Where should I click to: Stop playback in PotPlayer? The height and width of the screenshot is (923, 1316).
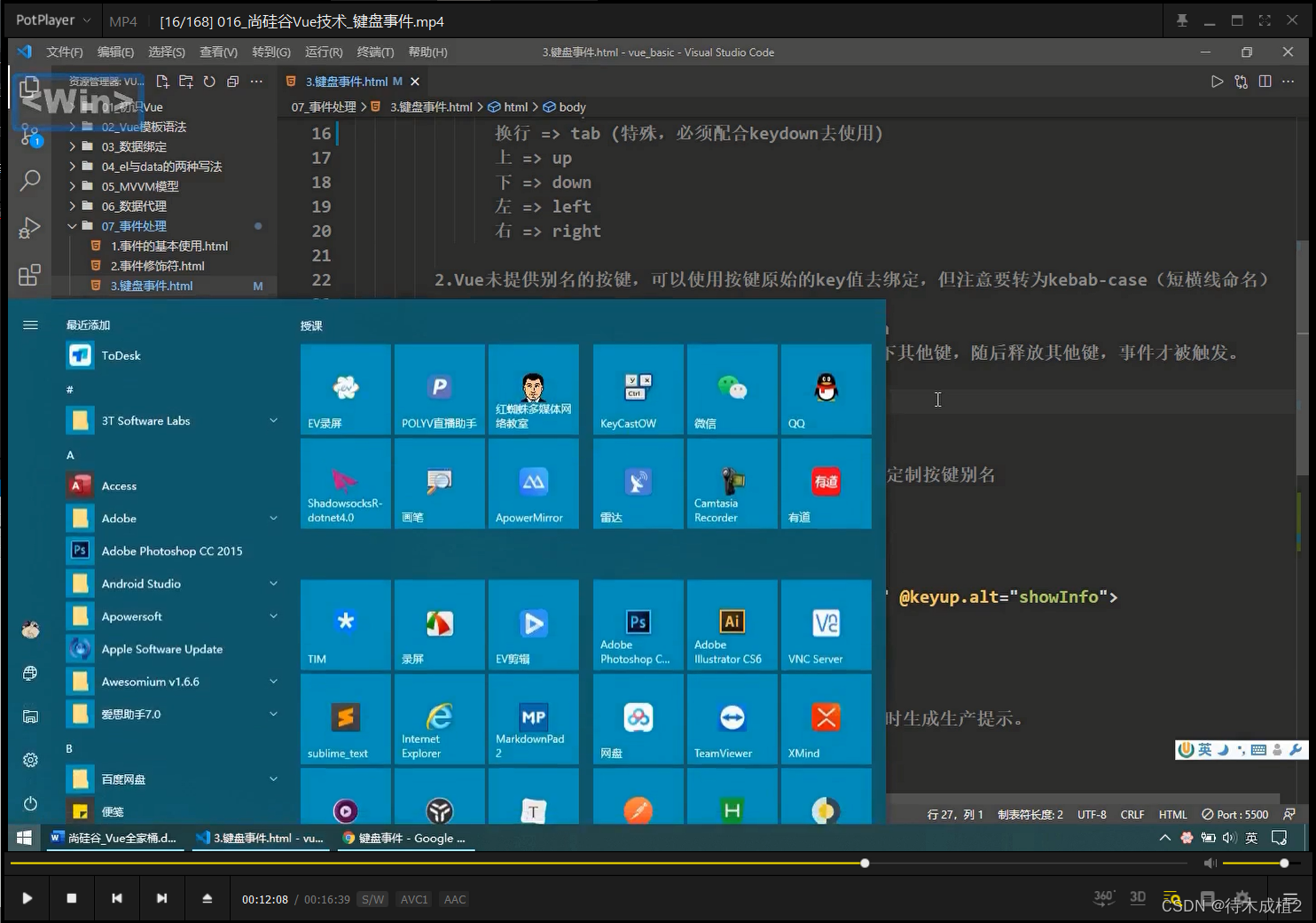pyautogui.click(x=72, y=898)
